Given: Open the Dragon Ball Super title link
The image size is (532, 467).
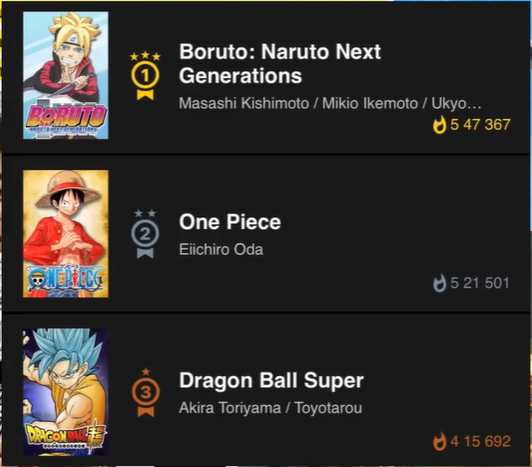Looking at the screenshot, I should [271, 380].
